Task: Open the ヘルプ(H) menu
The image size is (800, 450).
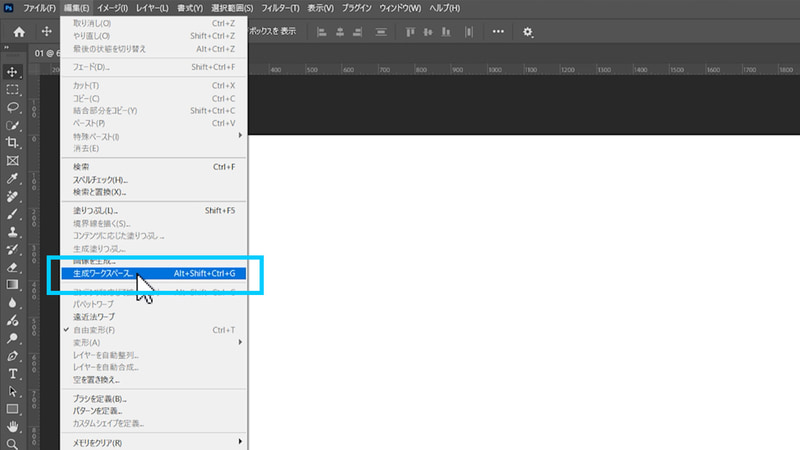Action: (x=444, y=8)
